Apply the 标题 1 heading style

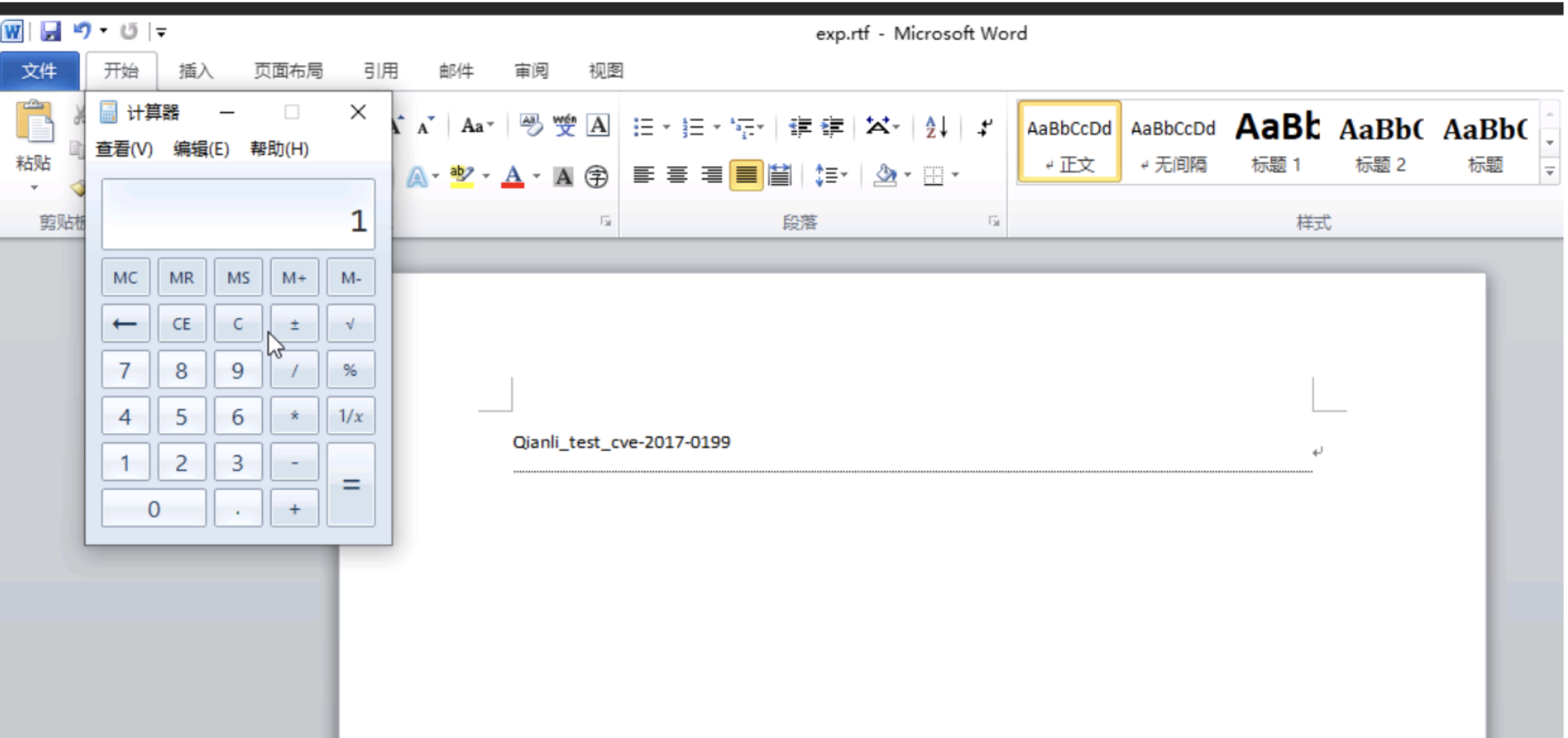point(1278,142)
